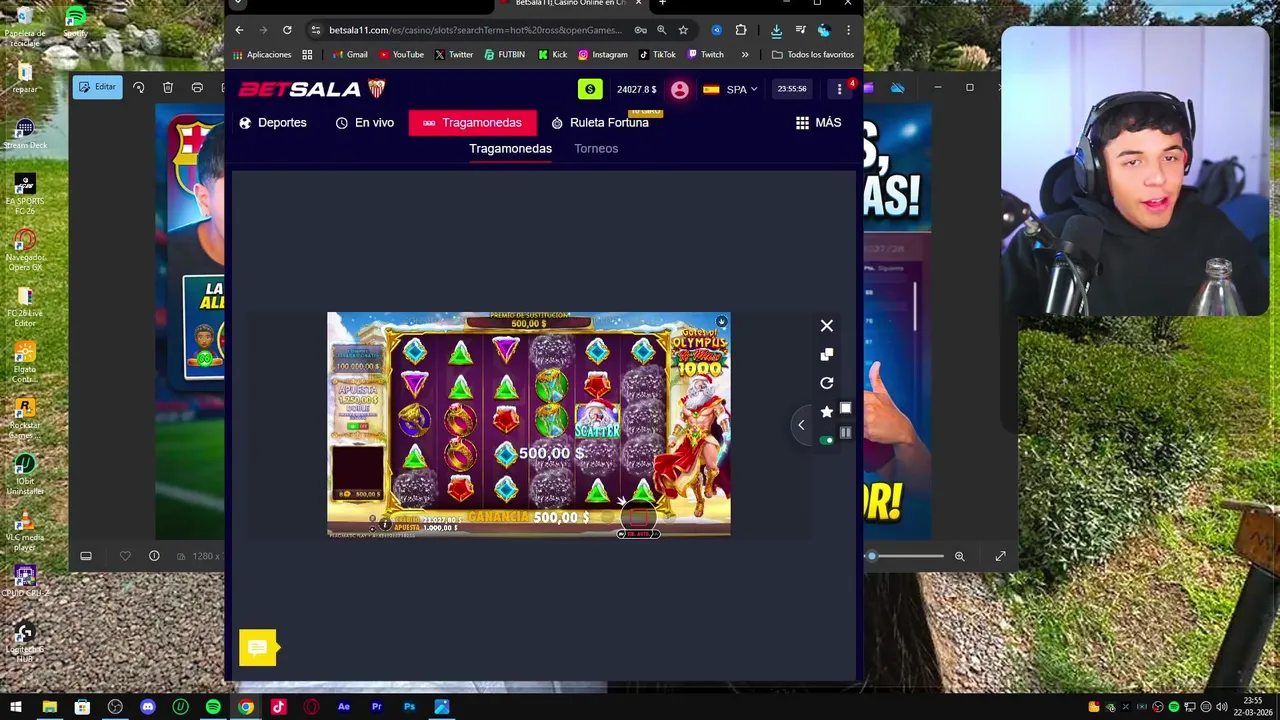This screenshot has width=1280, height=720.
Task: Select split-screen layout icon
Action: [845, 432]
